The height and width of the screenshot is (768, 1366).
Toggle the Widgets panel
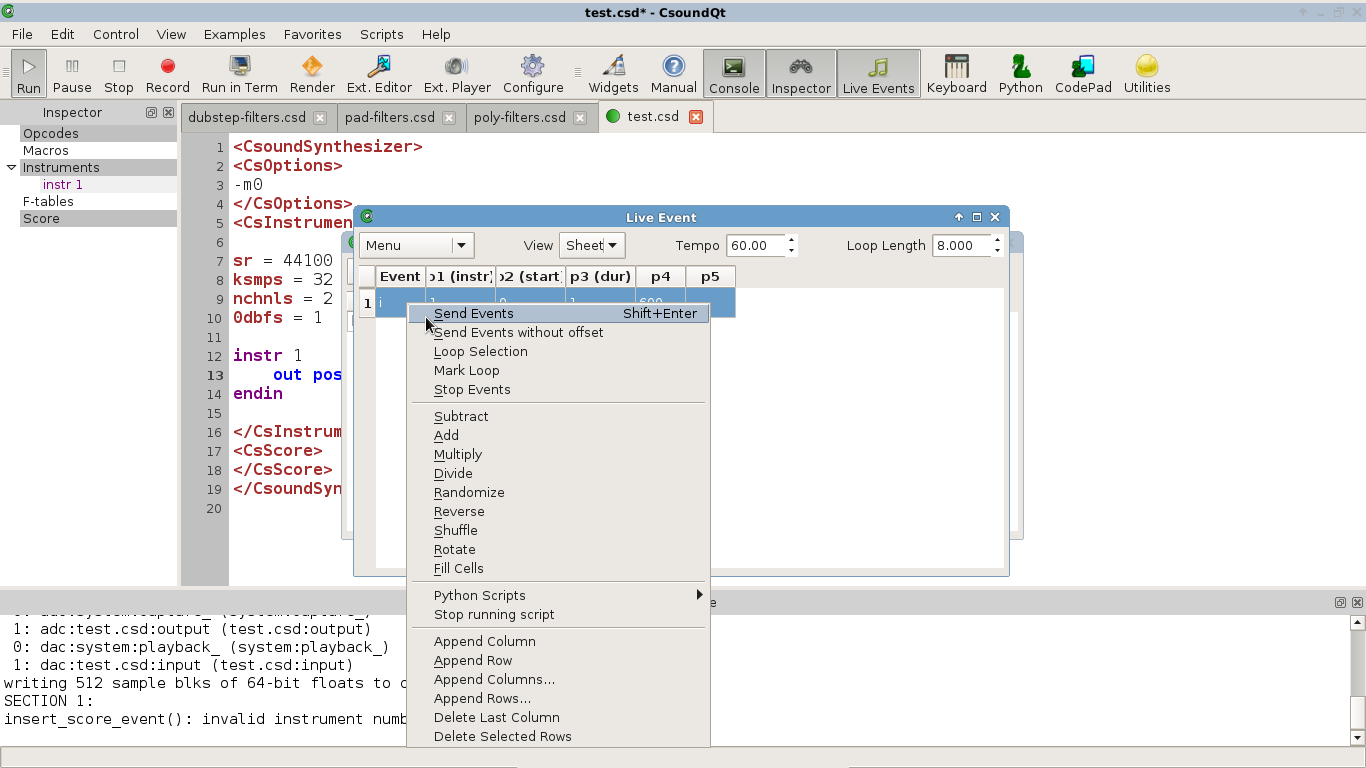(613, 73)
